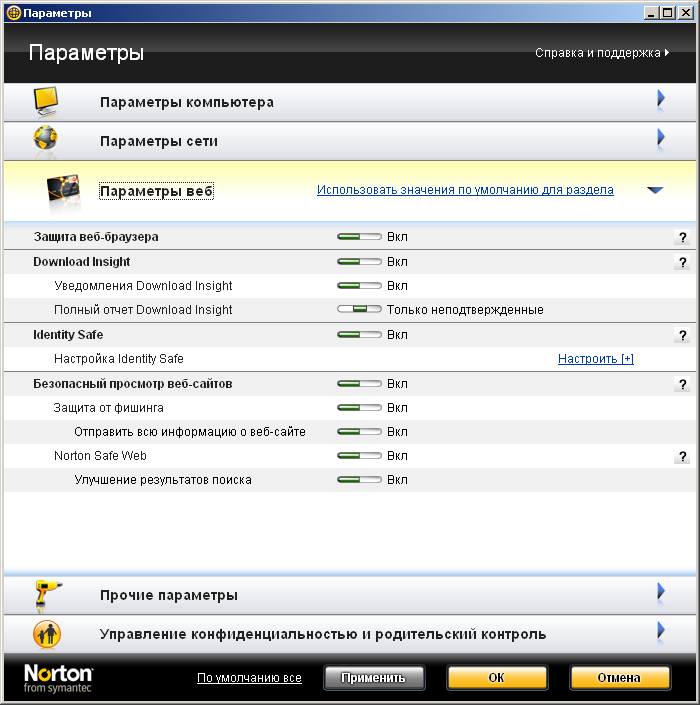Screen dimensions: 700x705
Task: Toggle Безопасный просмотр веб-сайтов switch
Action: pos(359,384)
